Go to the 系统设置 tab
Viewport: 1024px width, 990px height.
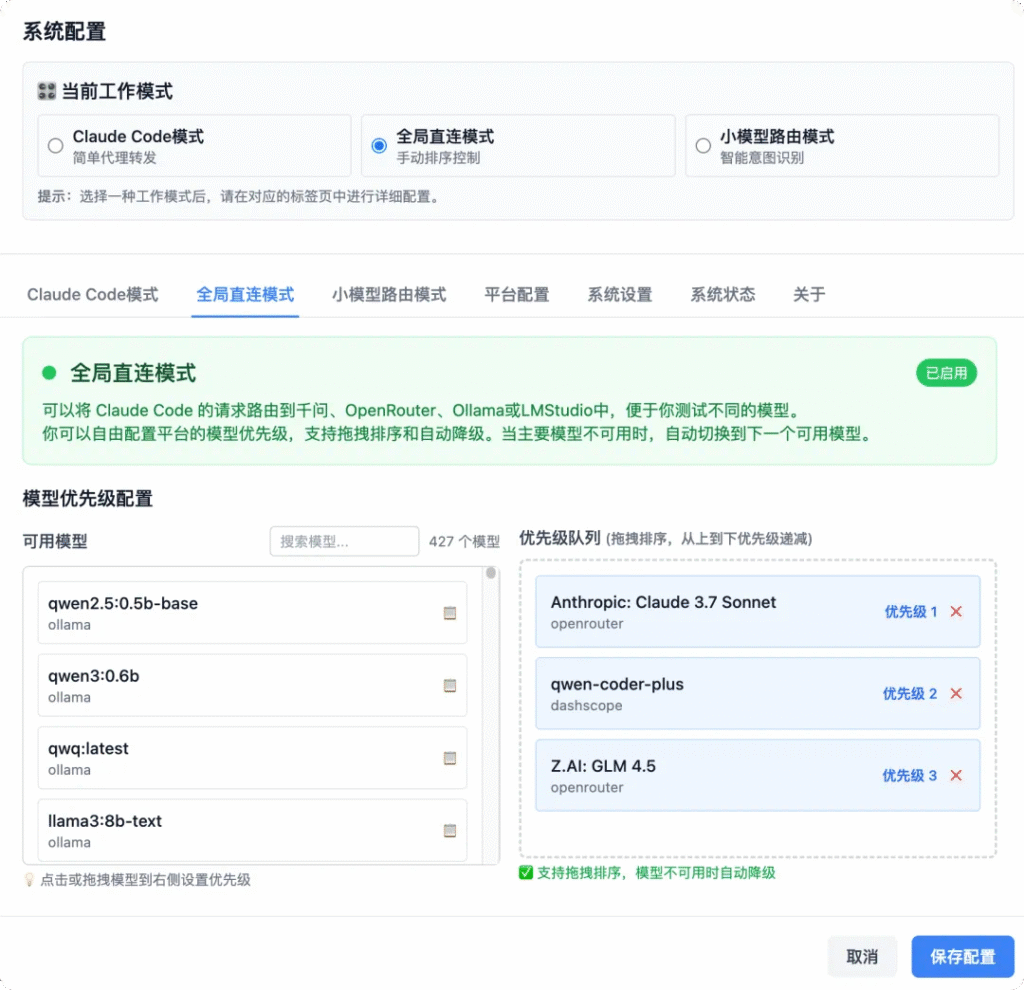(620, 295)
